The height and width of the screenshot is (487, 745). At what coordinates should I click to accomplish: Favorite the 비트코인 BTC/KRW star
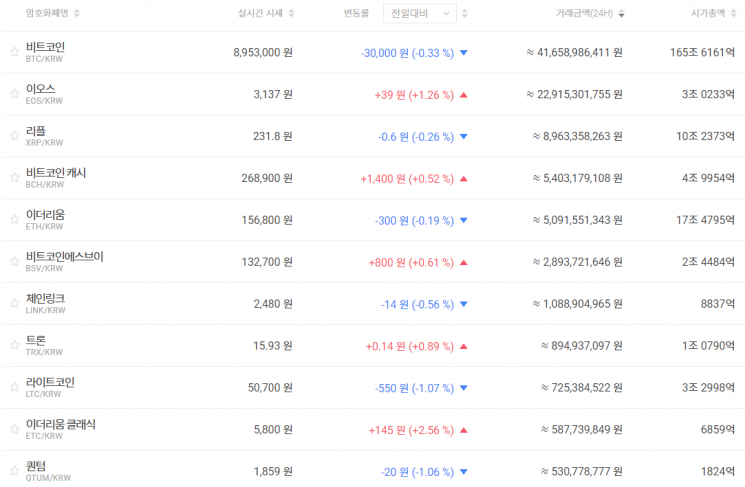(x=14, y=52)
